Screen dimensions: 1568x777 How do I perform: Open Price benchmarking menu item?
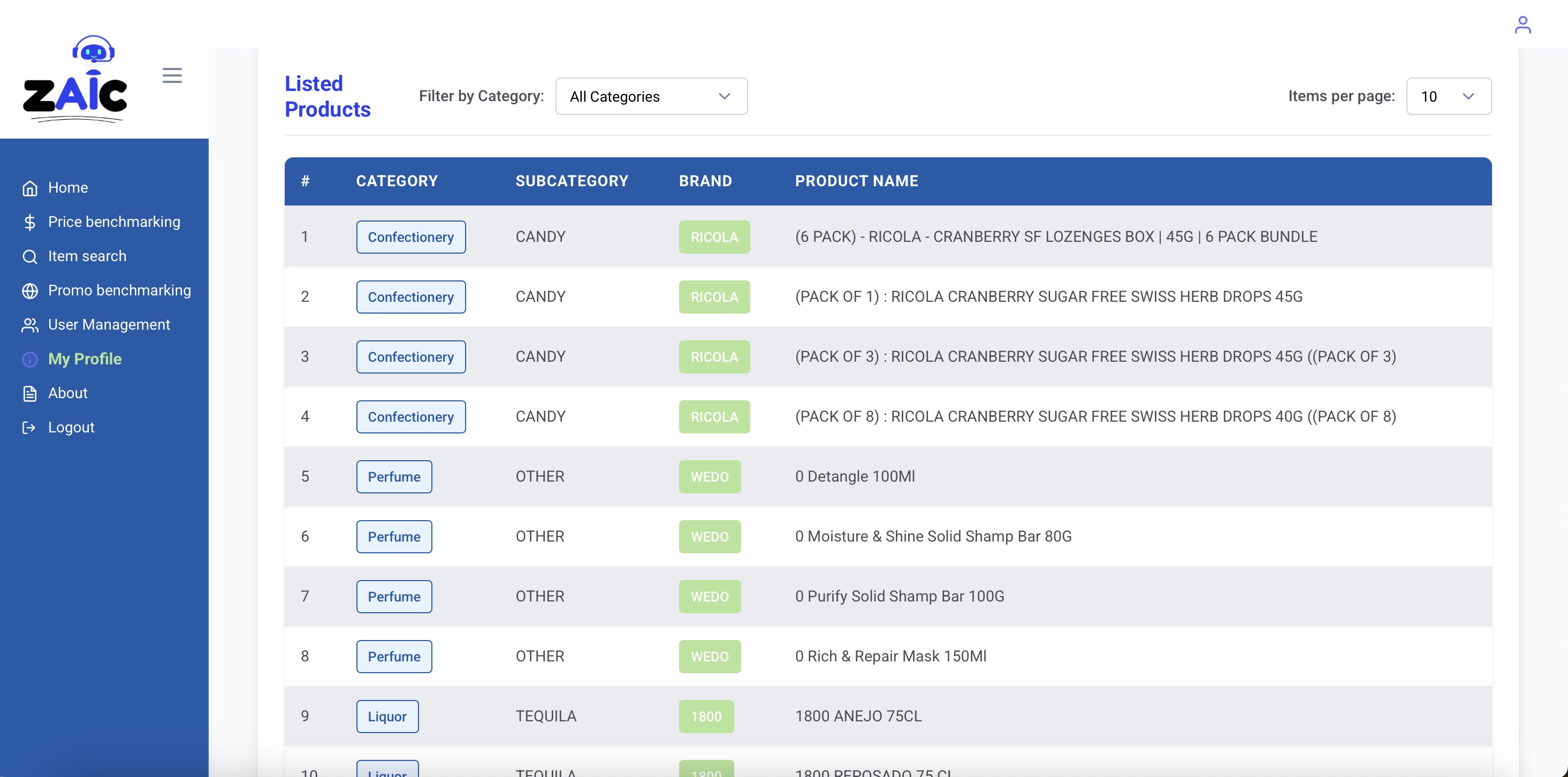tap(114, 222)
